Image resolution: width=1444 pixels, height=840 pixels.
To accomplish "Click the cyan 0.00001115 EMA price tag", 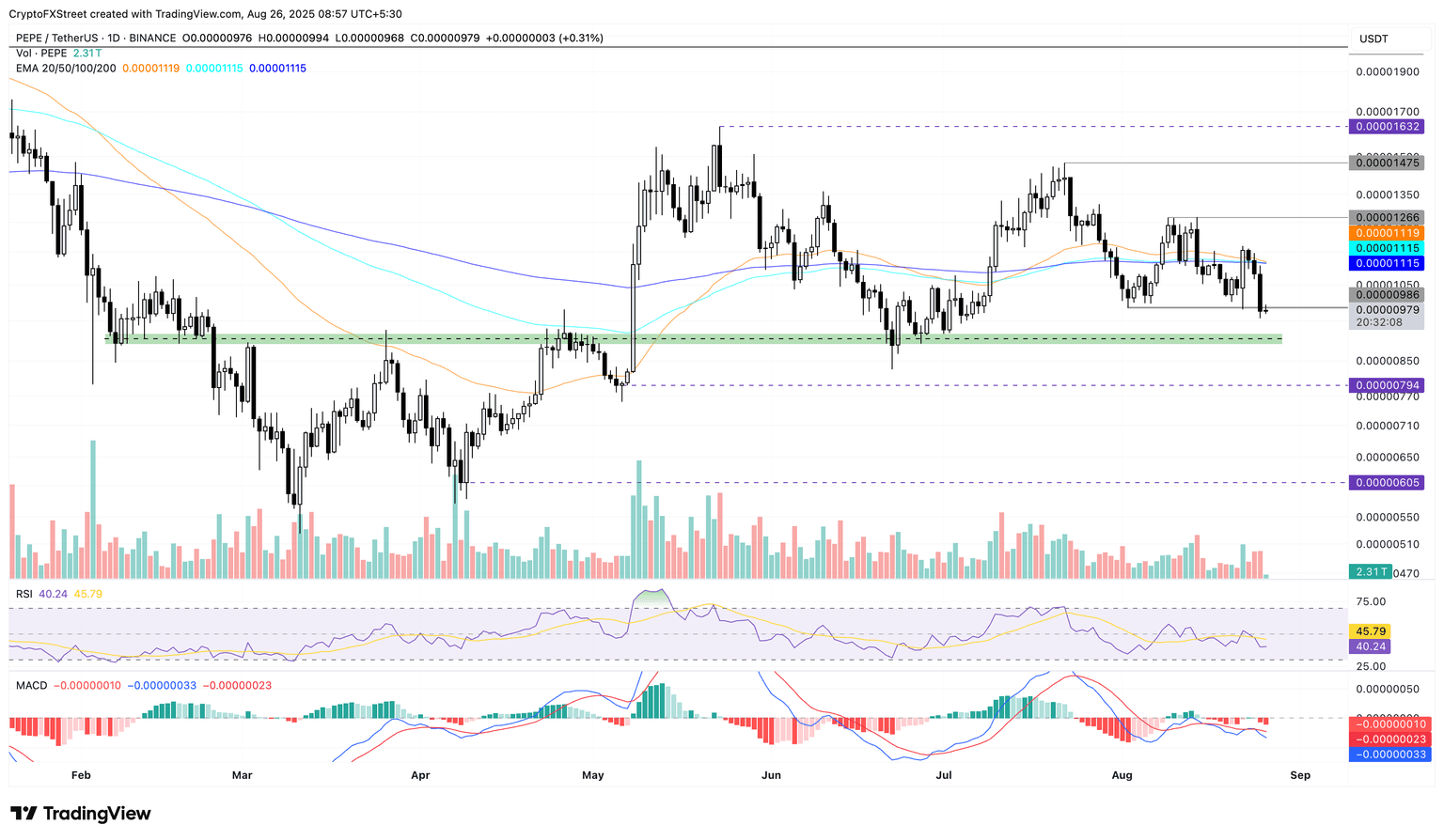I will 1386,247.
